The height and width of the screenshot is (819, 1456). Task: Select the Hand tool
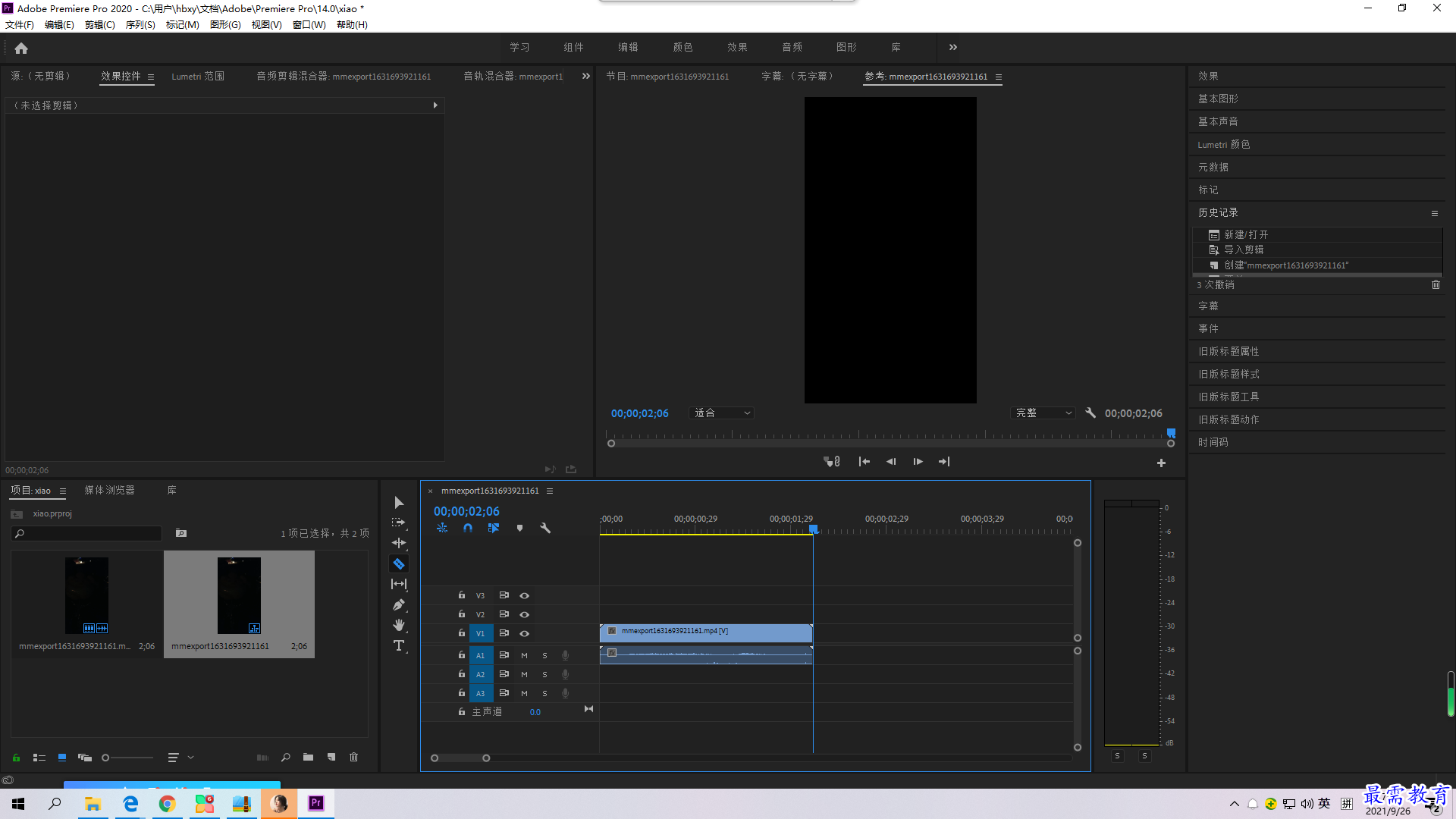coord(399,625)
